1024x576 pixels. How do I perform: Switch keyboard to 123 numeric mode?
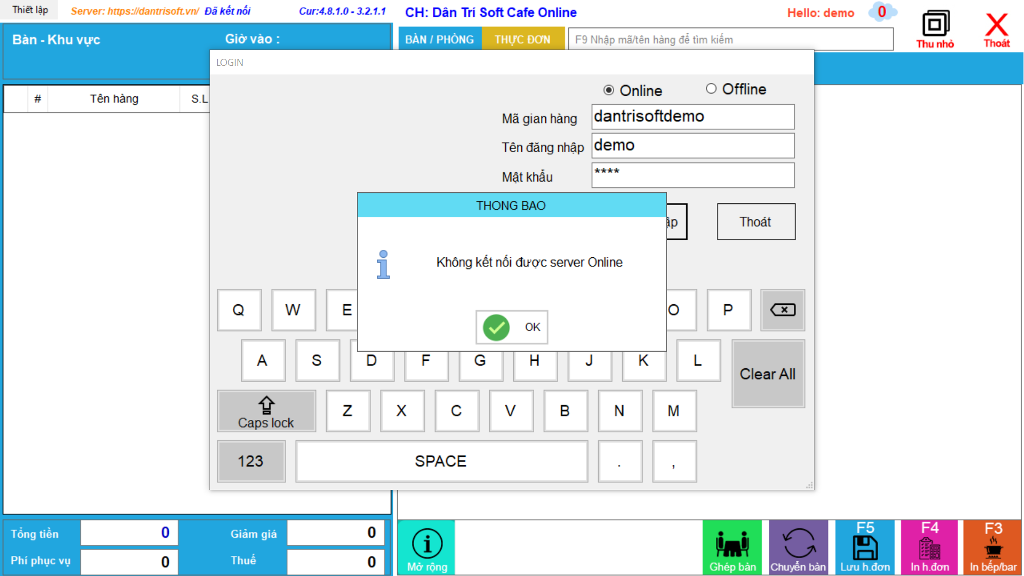point(251,461)
